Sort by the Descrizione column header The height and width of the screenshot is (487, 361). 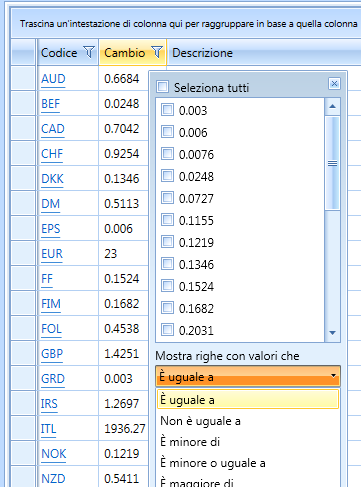[202, 52]
